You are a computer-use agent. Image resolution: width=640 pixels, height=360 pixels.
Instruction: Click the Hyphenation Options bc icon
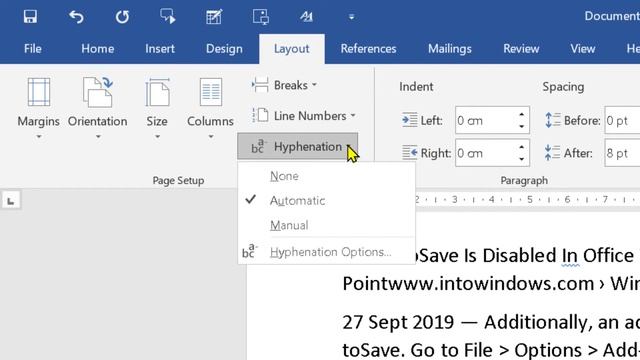(x=250, y=251)
